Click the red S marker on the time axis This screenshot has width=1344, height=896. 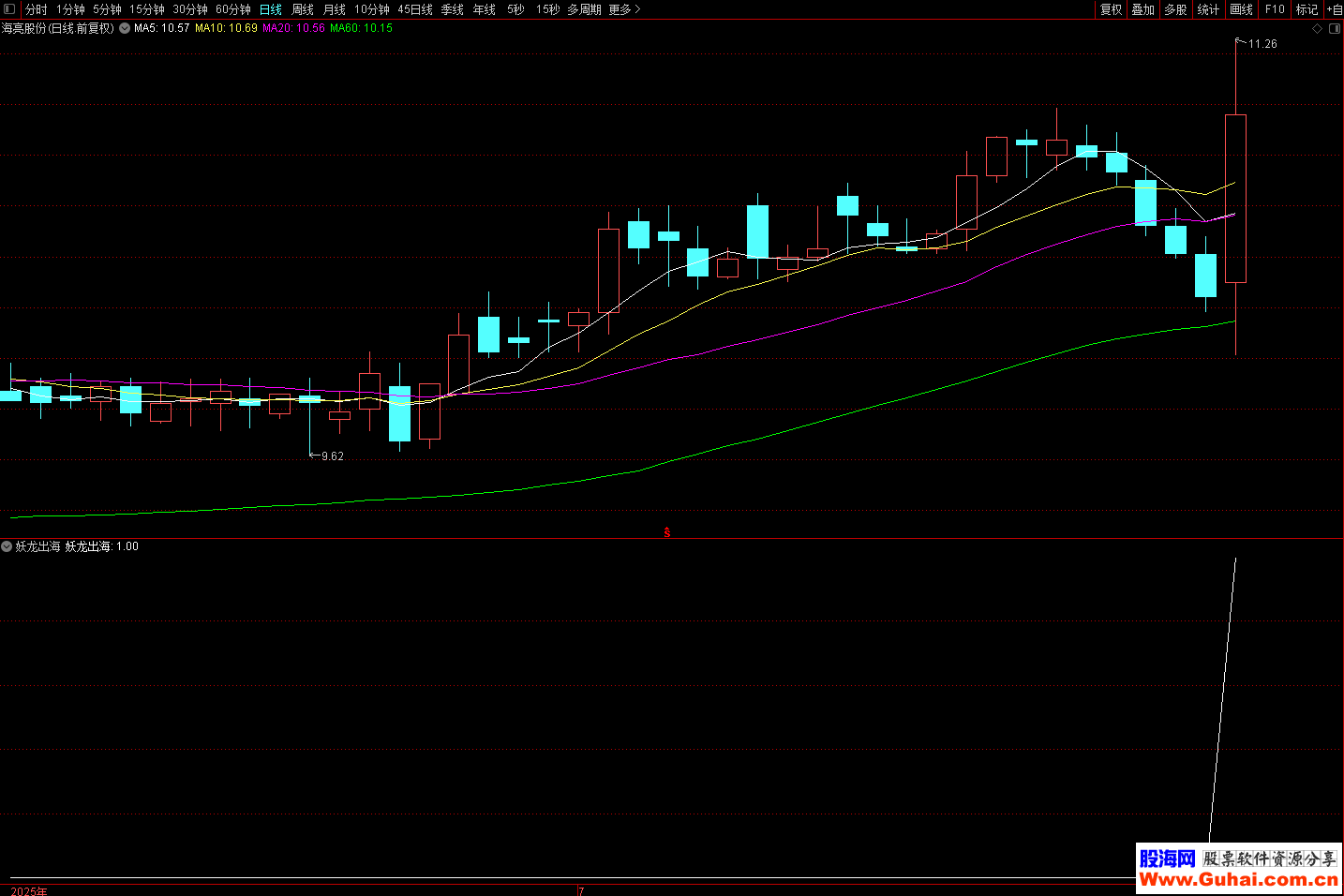[x=667, y=532]
